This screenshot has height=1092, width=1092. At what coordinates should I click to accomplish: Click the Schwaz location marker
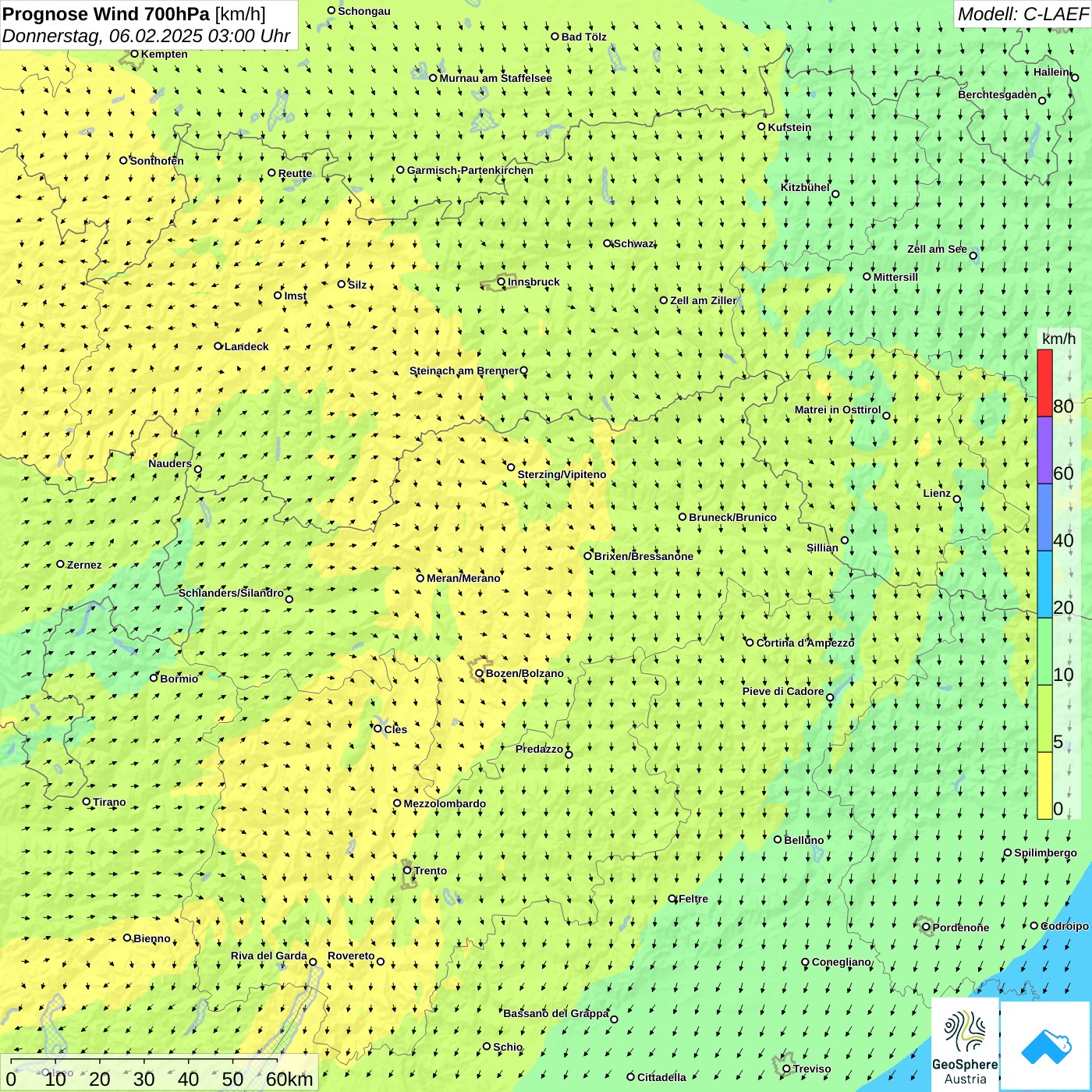[607, 243]
